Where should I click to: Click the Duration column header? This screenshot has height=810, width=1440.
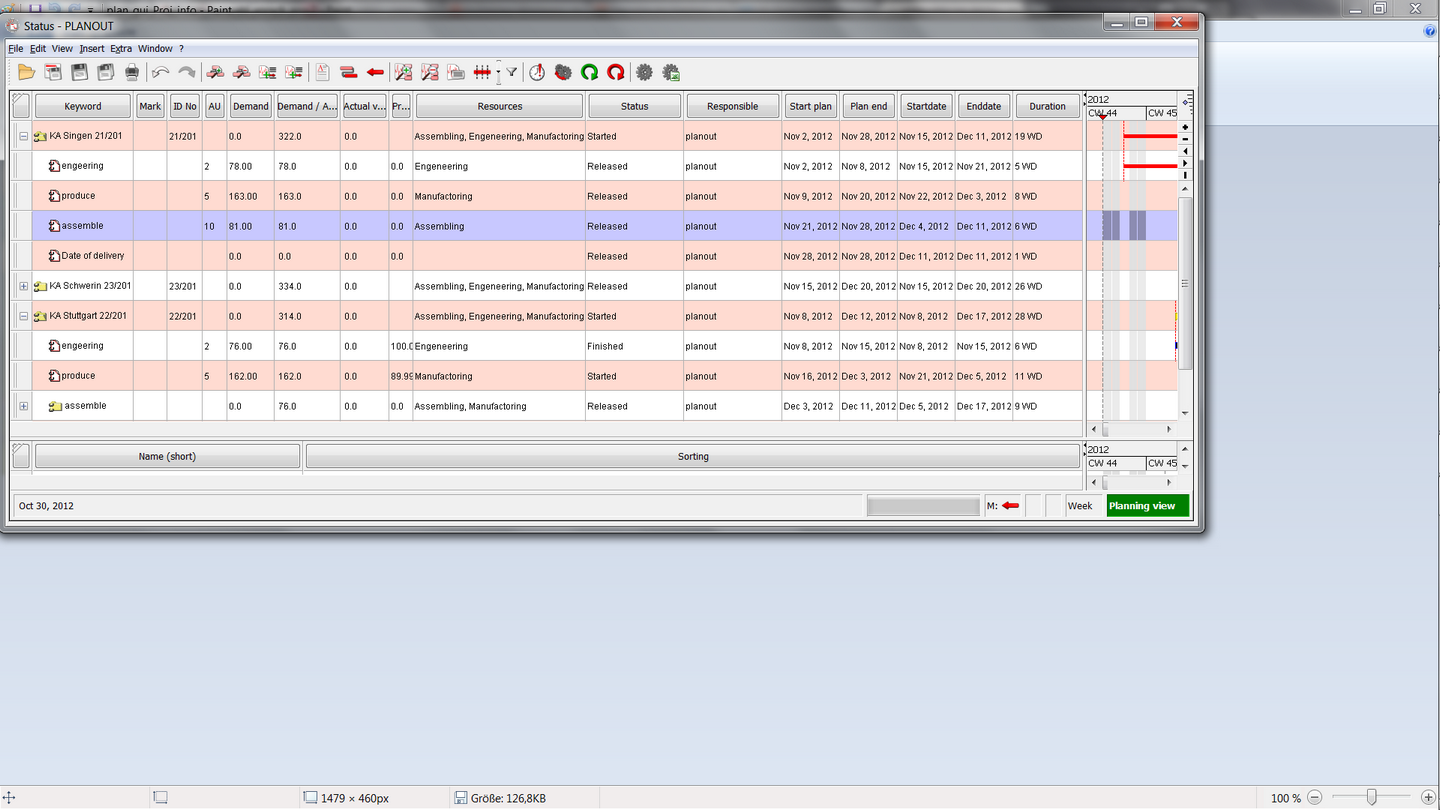pos(1048,106)
